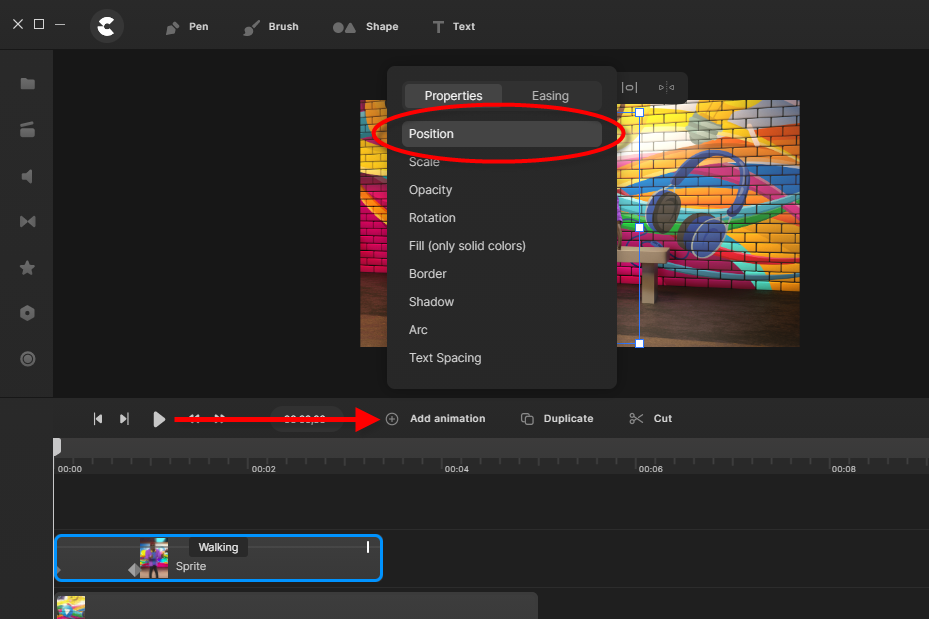The height and width of the screenshot is (619, 929).
Task: Play the animation
Action: click(x=158, y=419)
